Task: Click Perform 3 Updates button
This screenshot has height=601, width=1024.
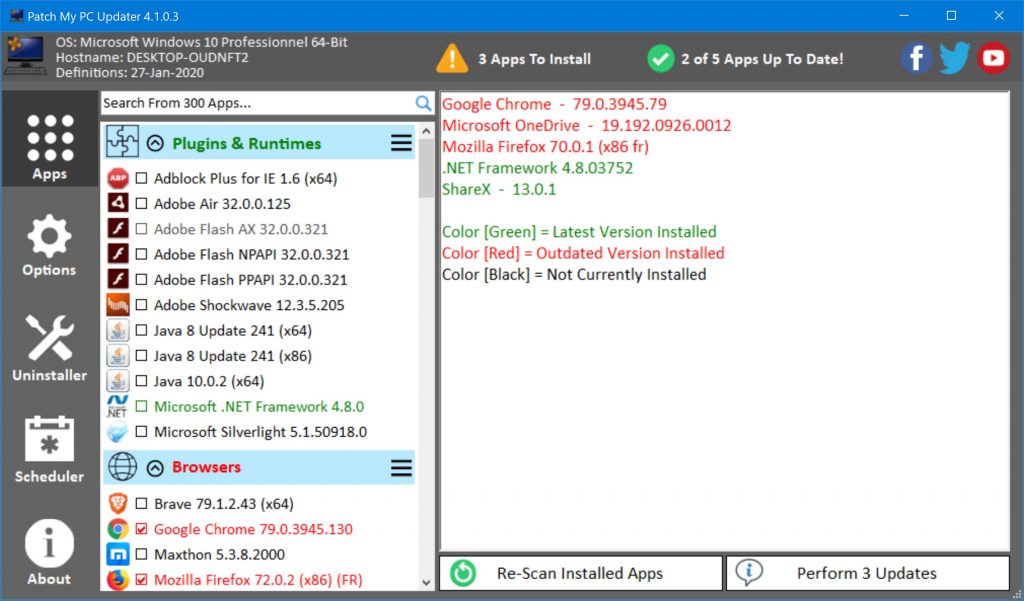Action: click(867, 573)
